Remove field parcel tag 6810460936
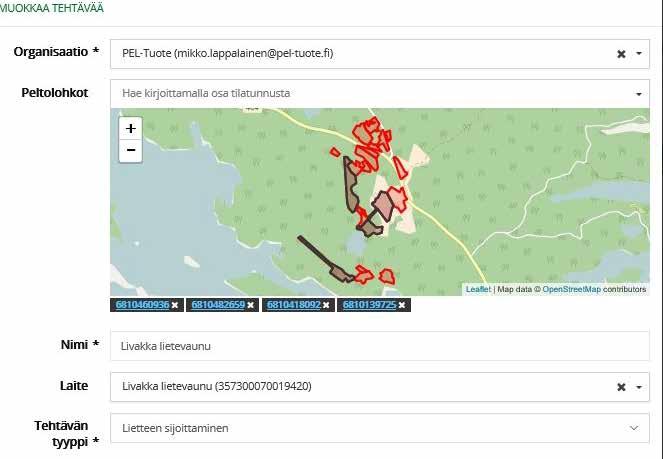 (x=175, y=305)
